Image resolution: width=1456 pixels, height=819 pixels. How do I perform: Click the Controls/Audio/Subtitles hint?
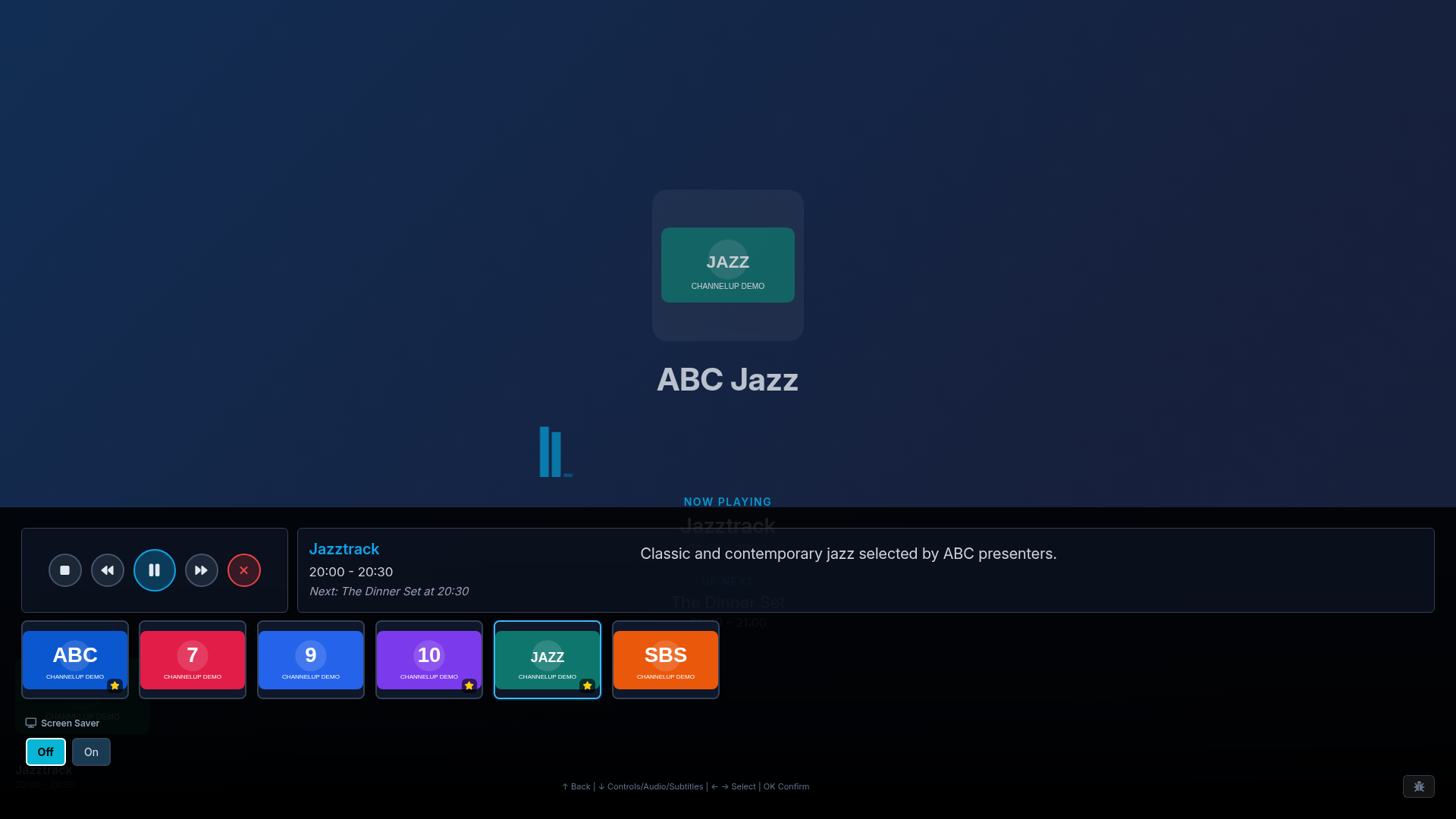[651, 786]
